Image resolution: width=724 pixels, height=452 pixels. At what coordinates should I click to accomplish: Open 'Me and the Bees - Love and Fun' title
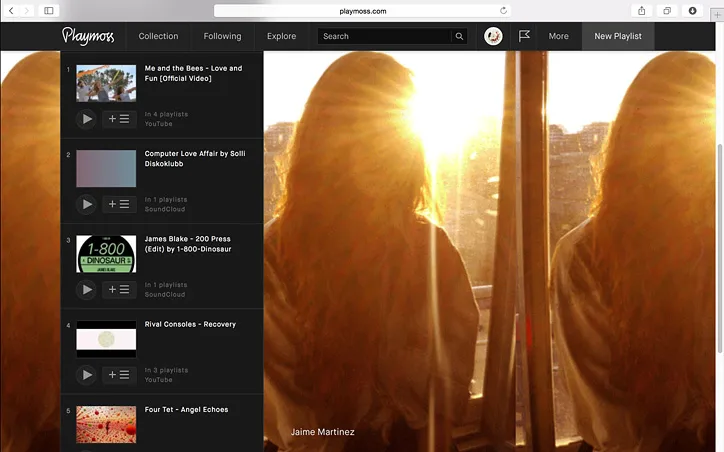point(193,73)
